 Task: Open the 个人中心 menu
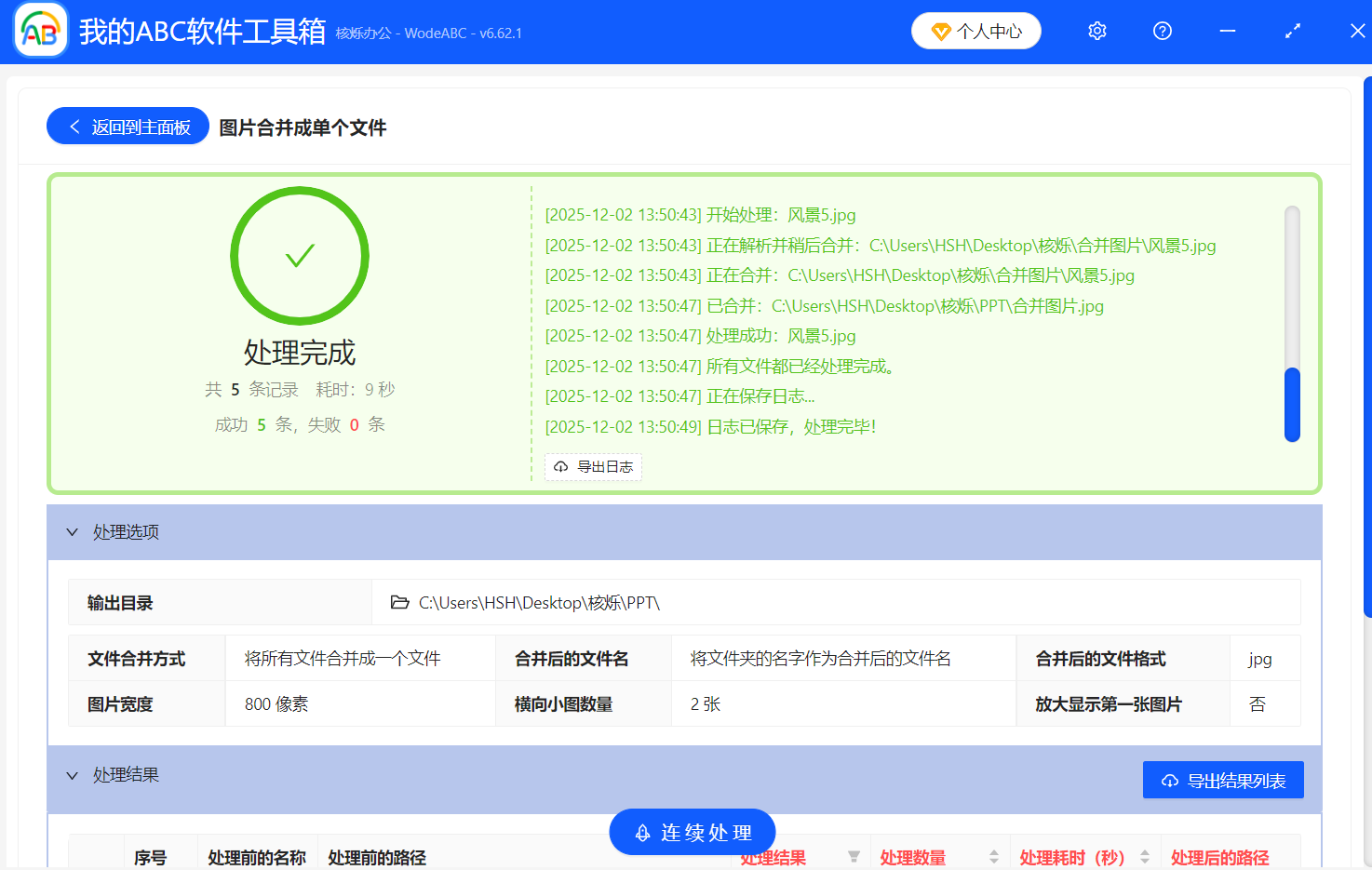[975, 31]
